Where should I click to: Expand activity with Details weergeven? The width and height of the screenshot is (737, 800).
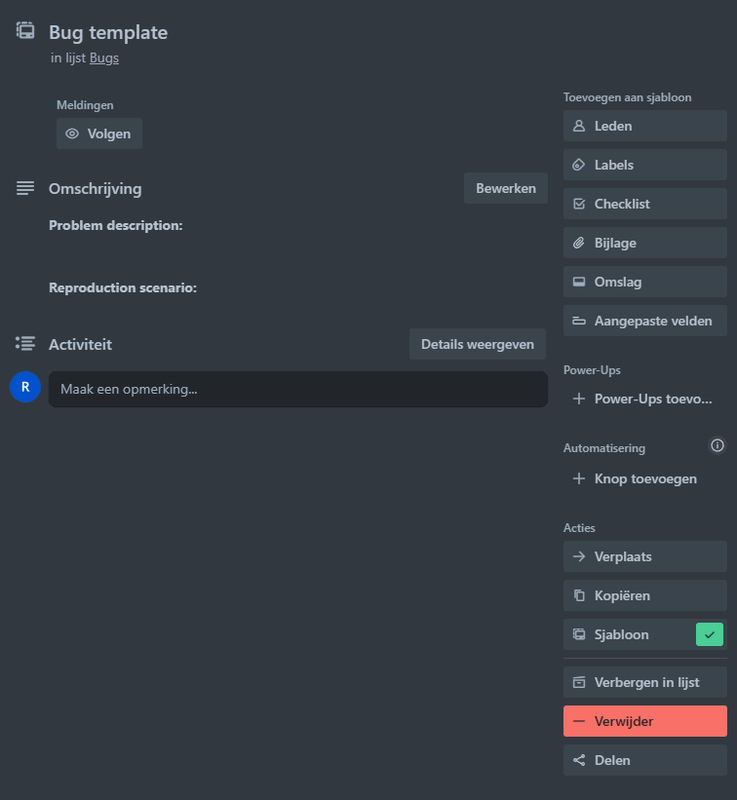[x=477, y=344]
